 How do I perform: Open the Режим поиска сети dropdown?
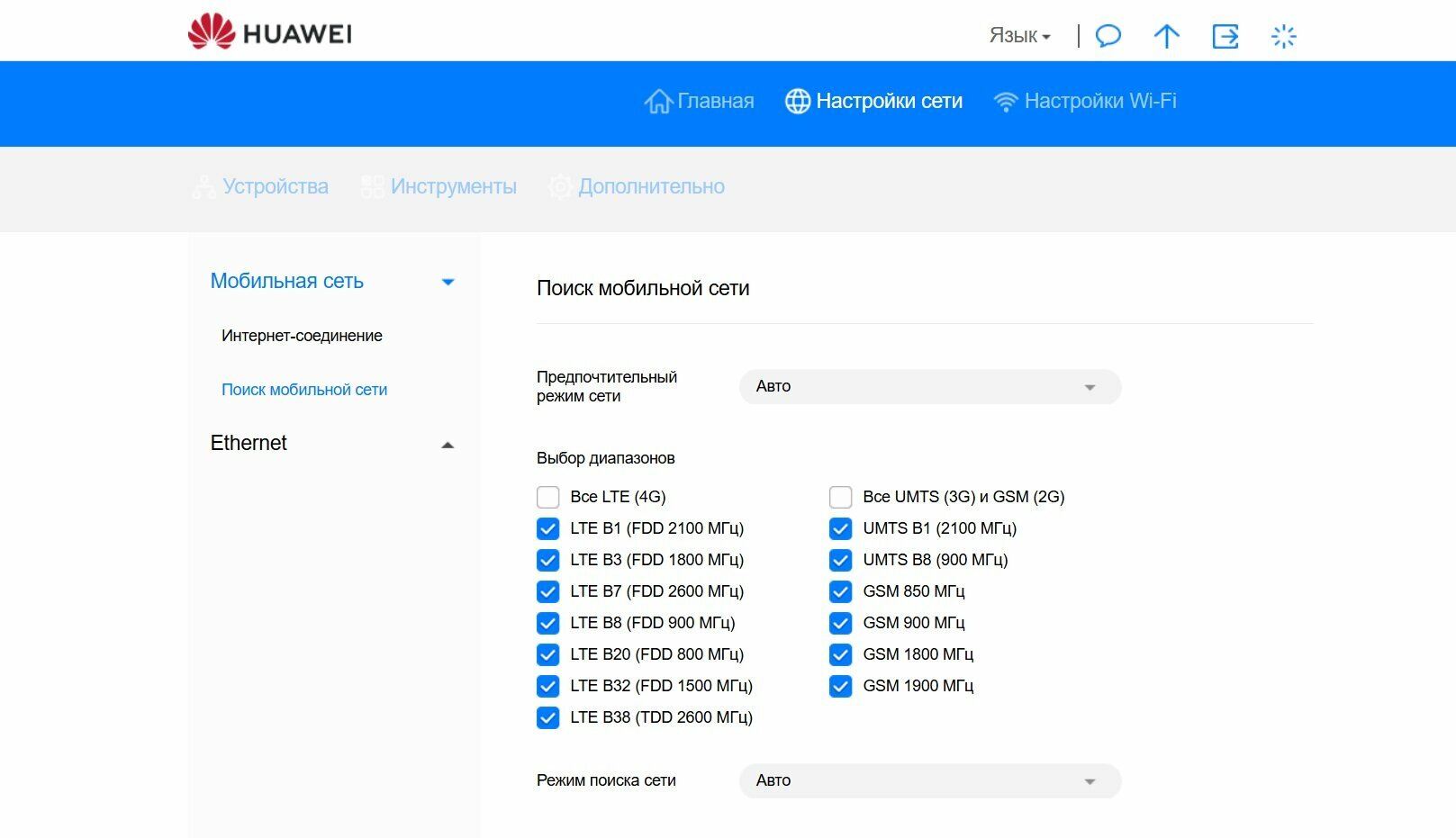[x=930, y=781]
